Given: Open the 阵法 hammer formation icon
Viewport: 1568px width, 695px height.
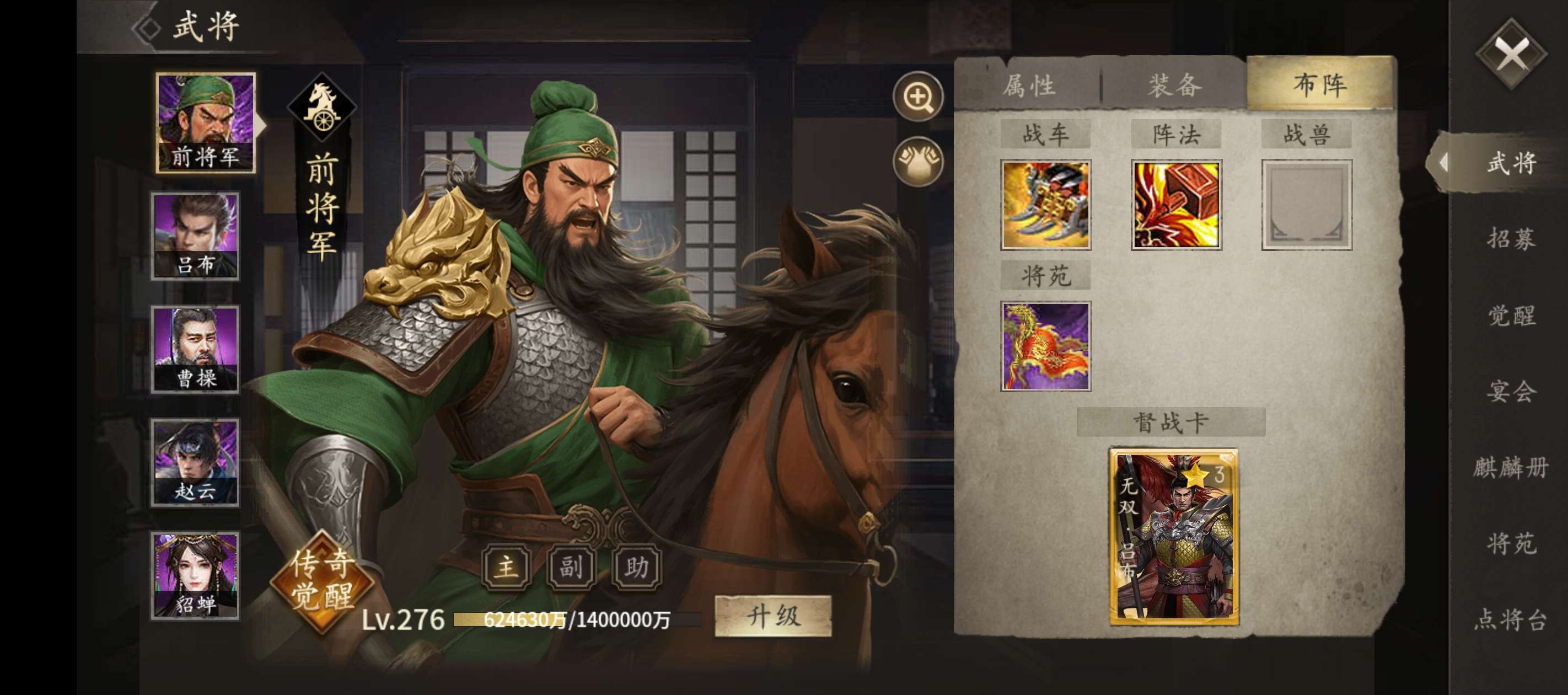Looking at the screenshot, I should (x=1176, y=205).
